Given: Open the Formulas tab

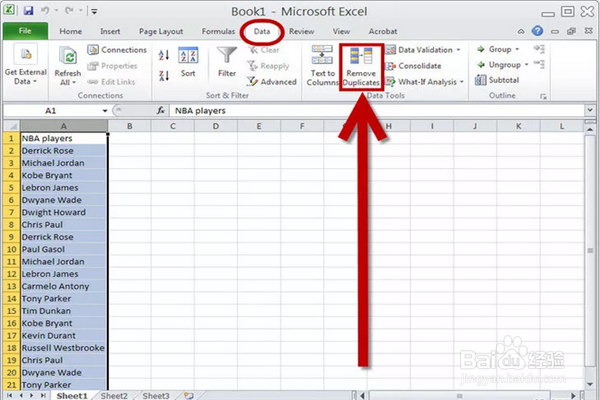Looking at the screenshot, I should tap(218, 31).
